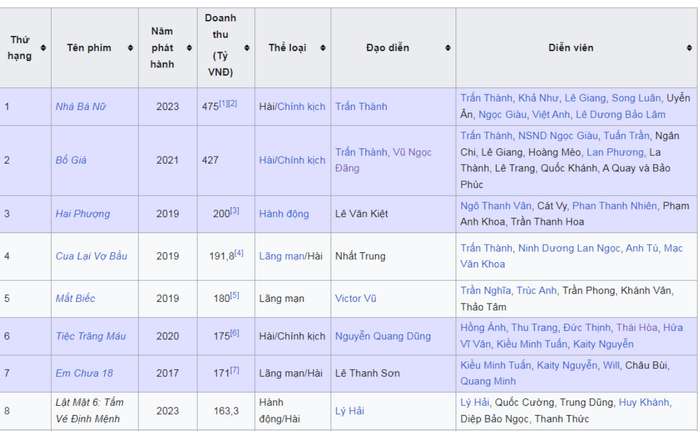Sort table by Thứ hạng column arrows
This screenshot has height=438, width=700.
click(43, 48)
